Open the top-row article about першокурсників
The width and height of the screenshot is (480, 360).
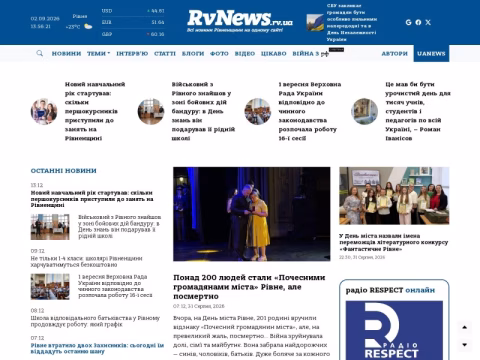pos(95,111)
